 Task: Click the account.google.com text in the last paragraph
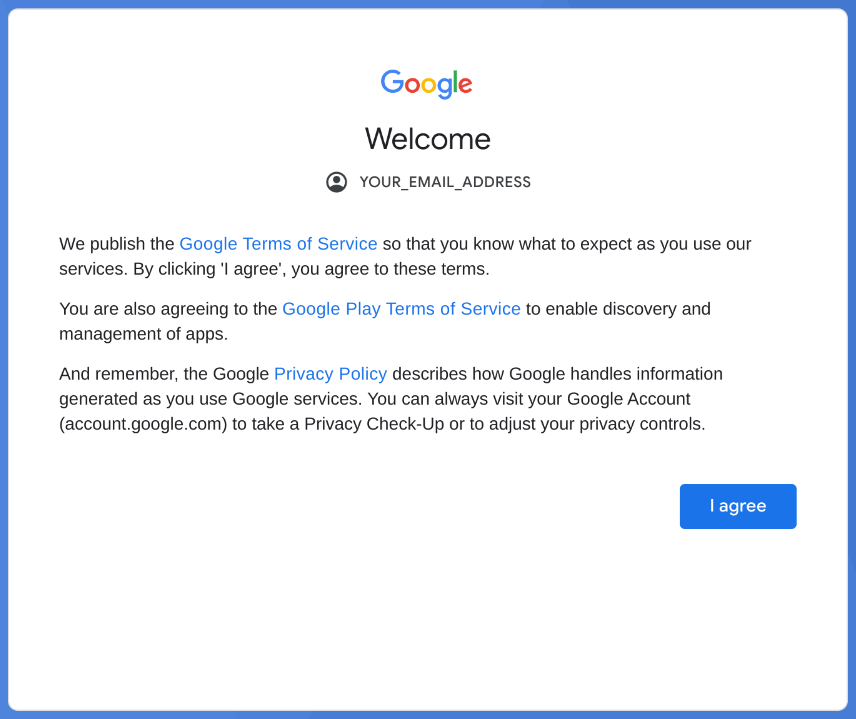[143, 424]
